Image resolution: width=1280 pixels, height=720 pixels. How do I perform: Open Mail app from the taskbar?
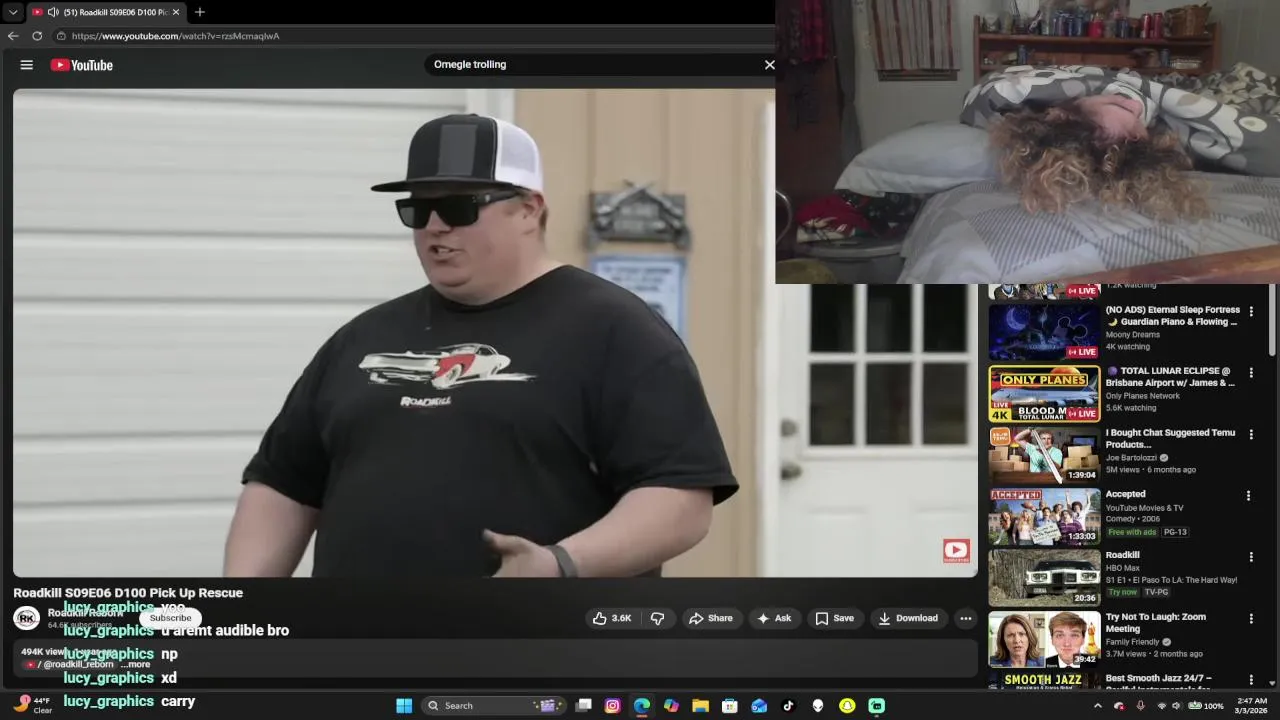(x=759, y=705)
